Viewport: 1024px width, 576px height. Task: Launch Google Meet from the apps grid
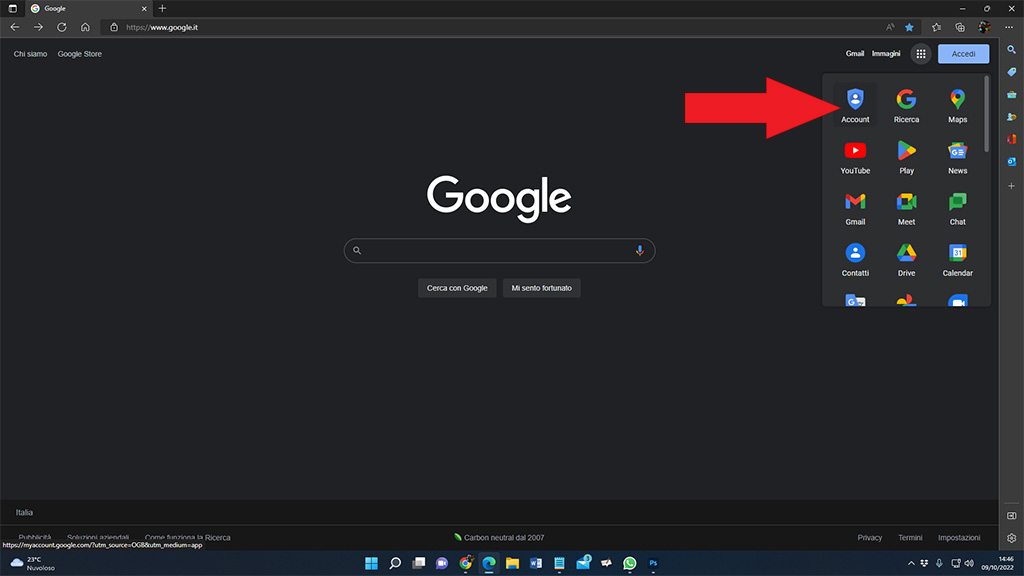point(906,208)
